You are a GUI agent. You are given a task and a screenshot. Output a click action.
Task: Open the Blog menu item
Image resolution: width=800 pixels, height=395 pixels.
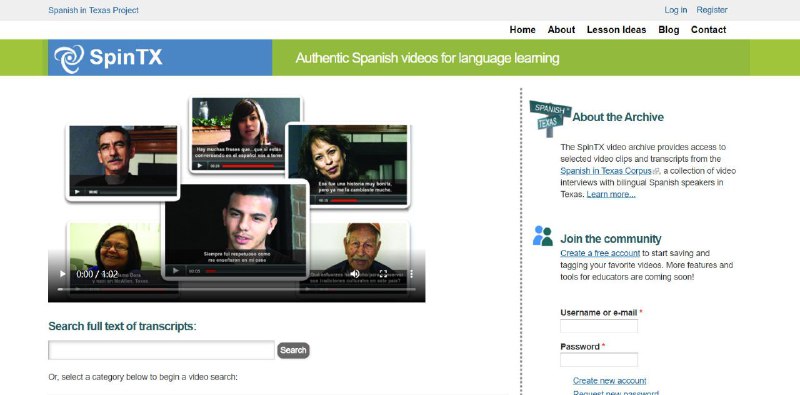pyautogui.click(x=668, y=30)
